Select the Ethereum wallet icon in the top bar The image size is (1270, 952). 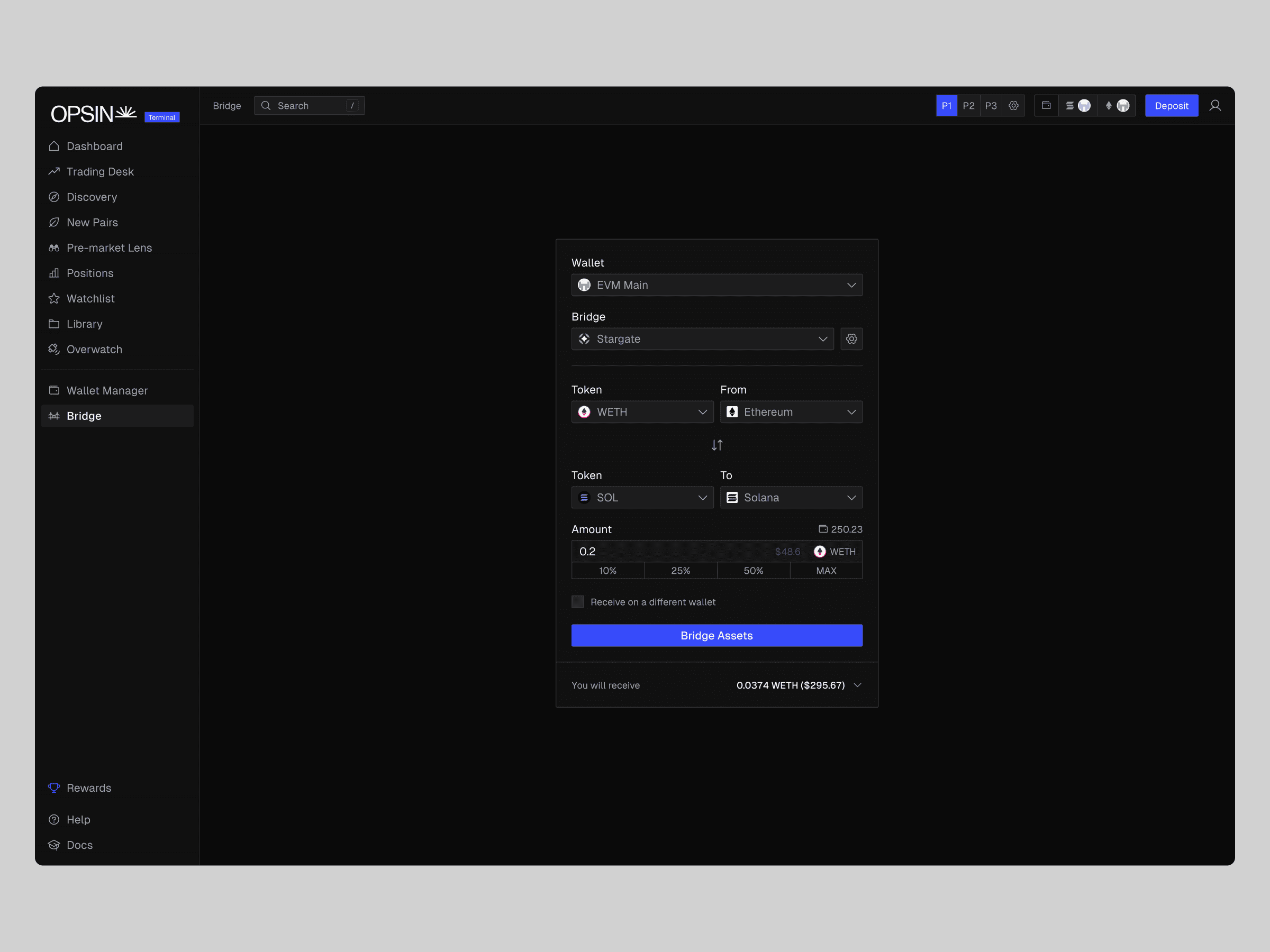coord(1117,106)
